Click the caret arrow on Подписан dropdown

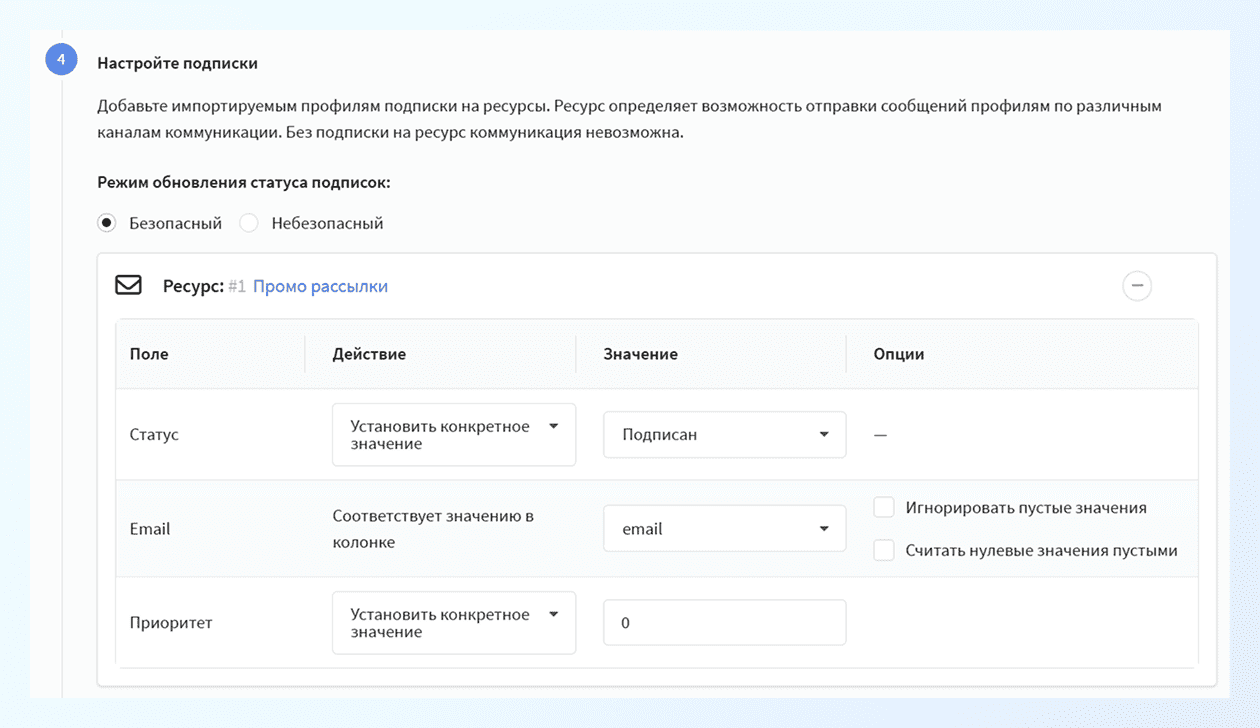(825, 434)
